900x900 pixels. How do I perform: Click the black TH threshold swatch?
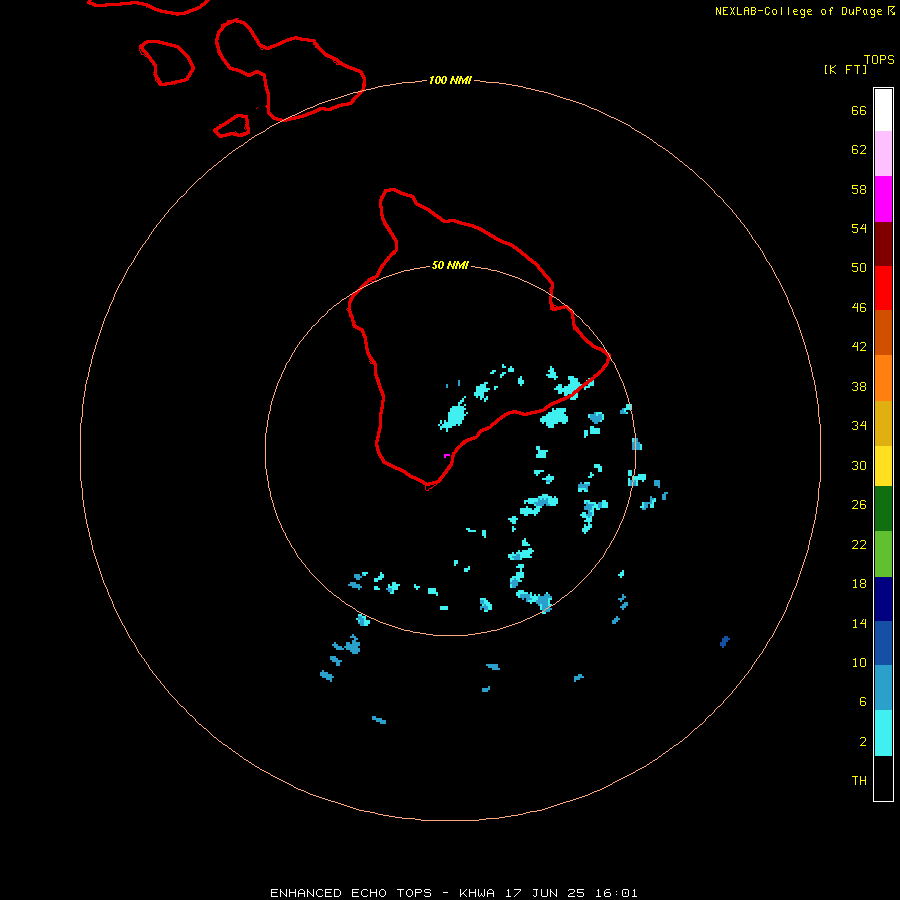(x=883, y=778)
